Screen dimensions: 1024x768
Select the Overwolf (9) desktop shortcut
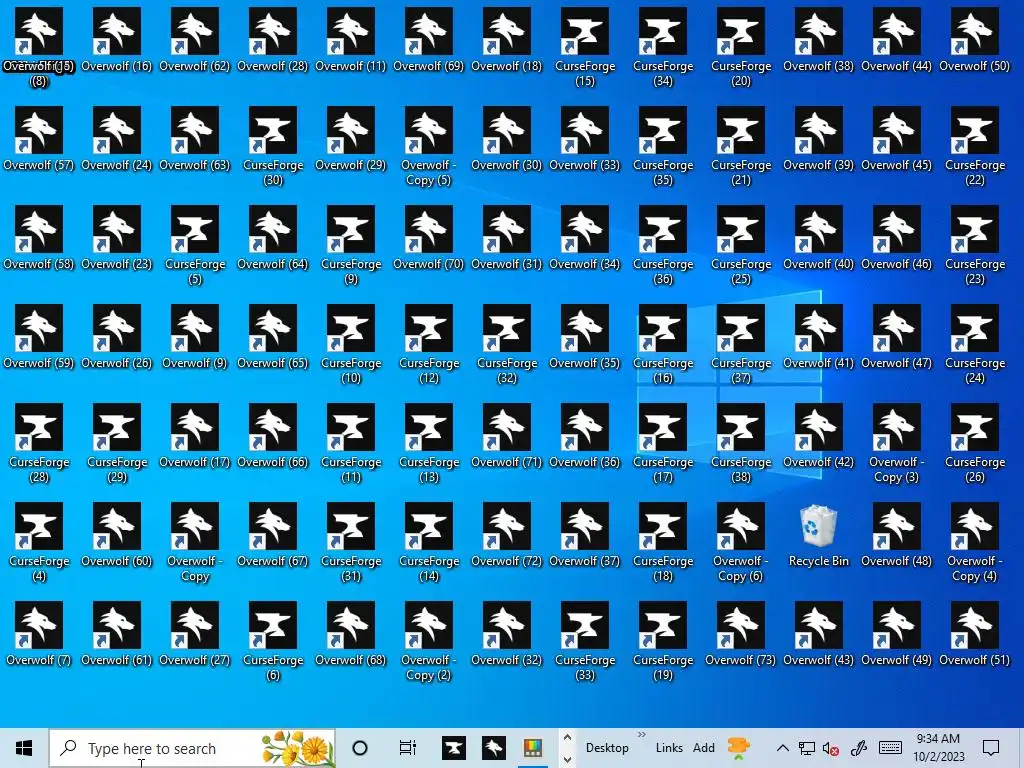coord(195,336)
